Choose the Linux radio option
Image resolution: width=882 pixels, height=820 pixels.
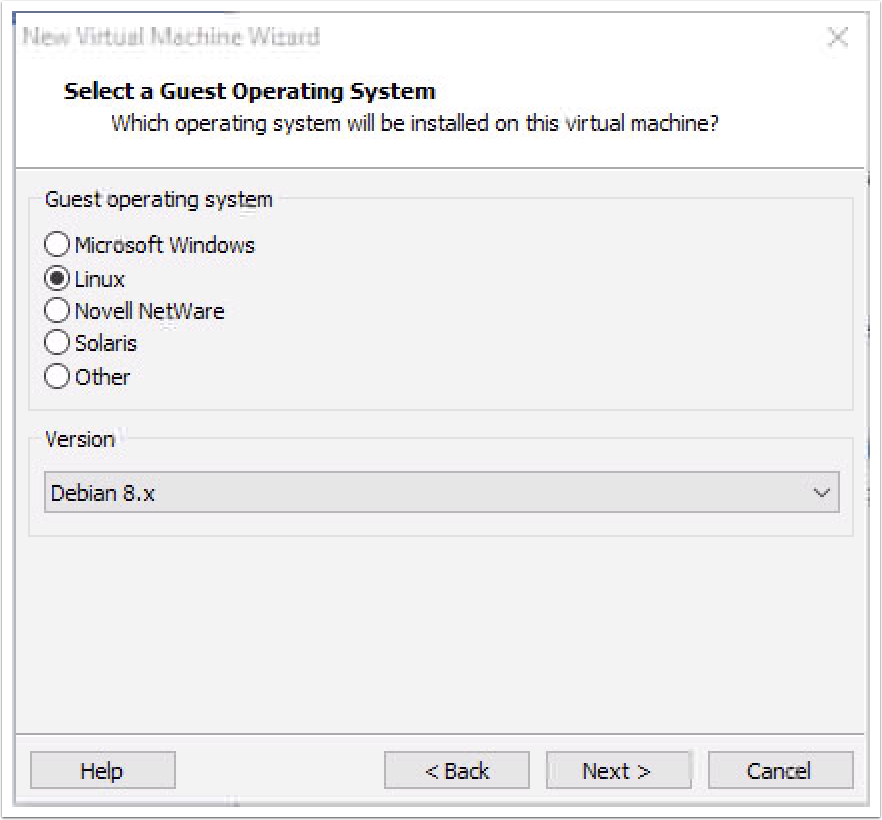coord(57,278)
